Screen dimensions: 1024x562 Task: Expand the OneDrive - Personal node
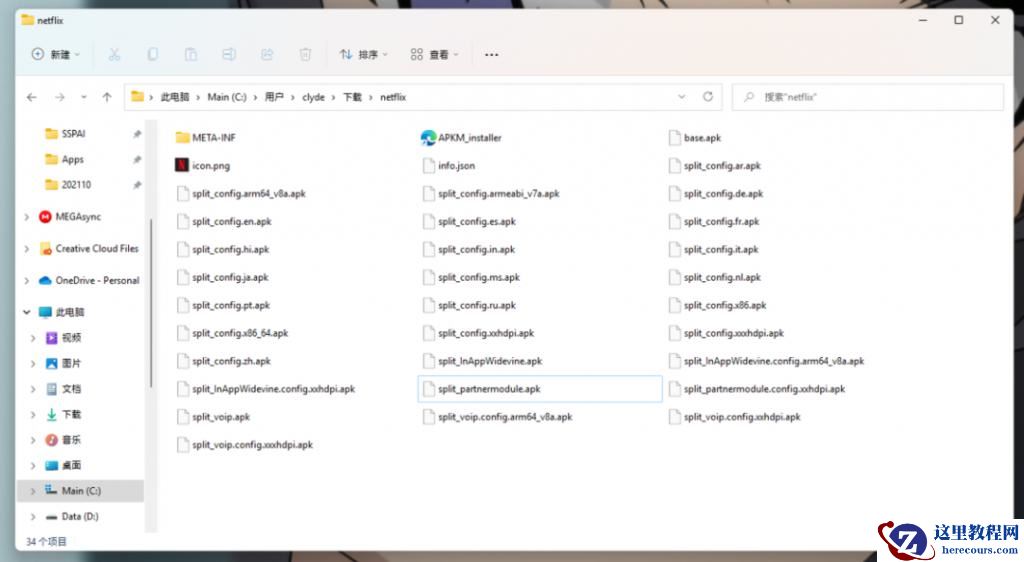[27, 281]
